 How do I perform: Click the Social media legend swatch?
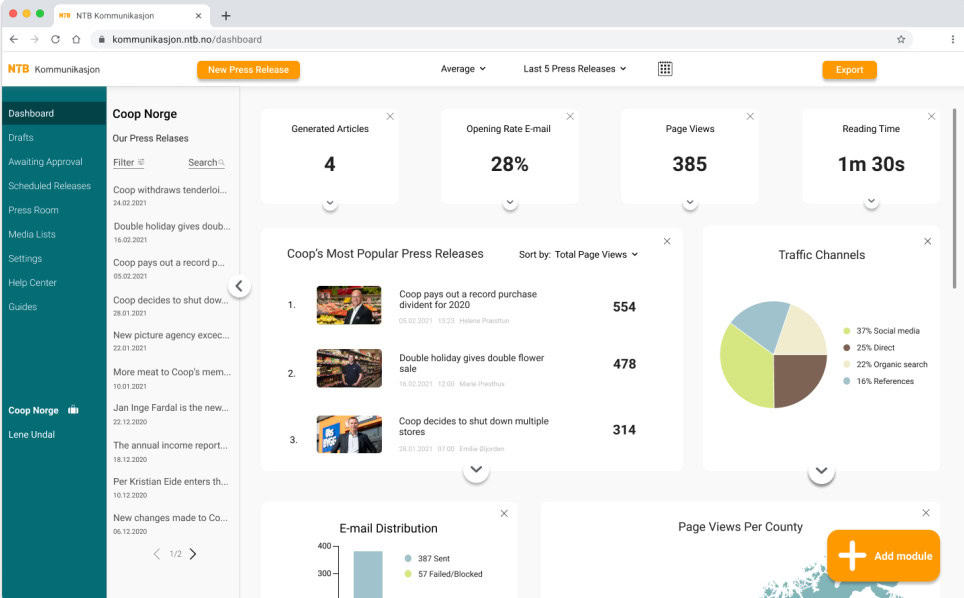[x=847, y=331]
